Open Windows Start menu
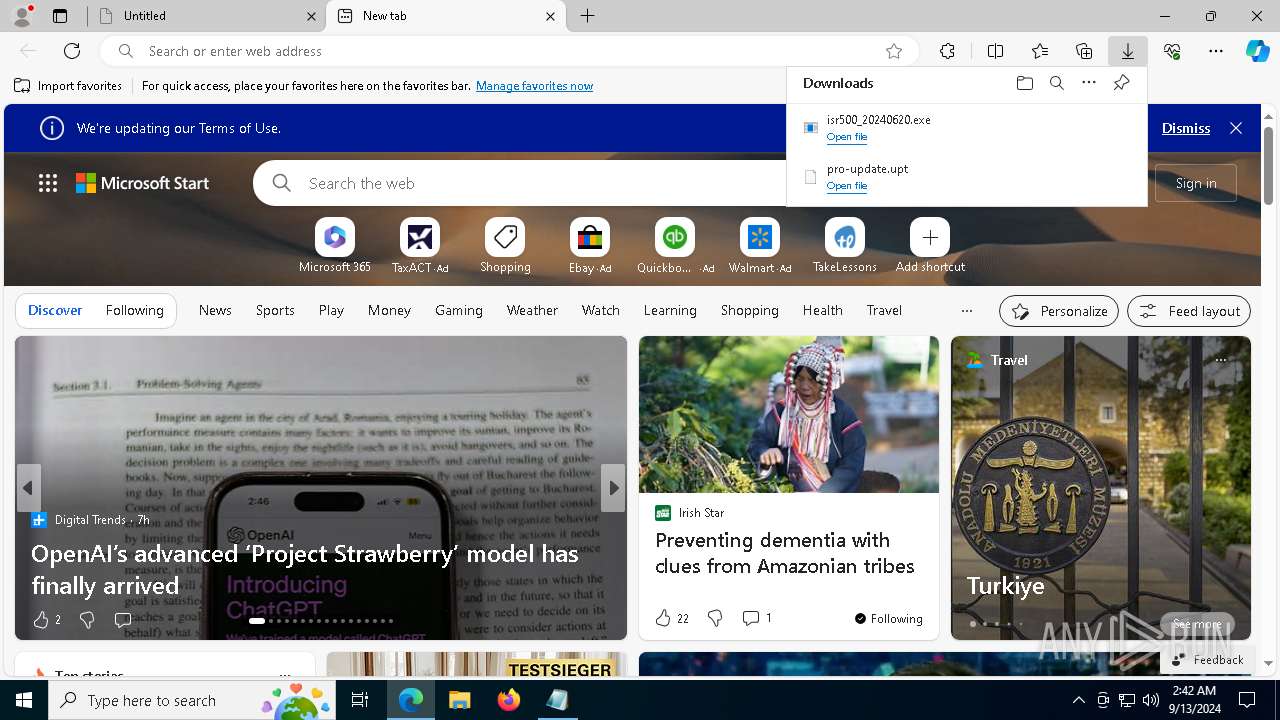 tap(24, 700)
